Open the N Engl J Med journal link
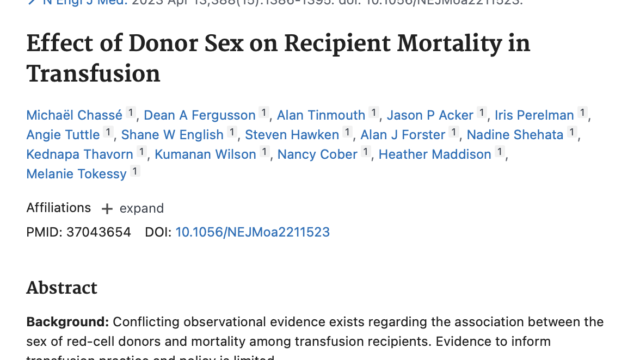Image resolution: width=640 pixels, height=360 pixels. point(85,2)
